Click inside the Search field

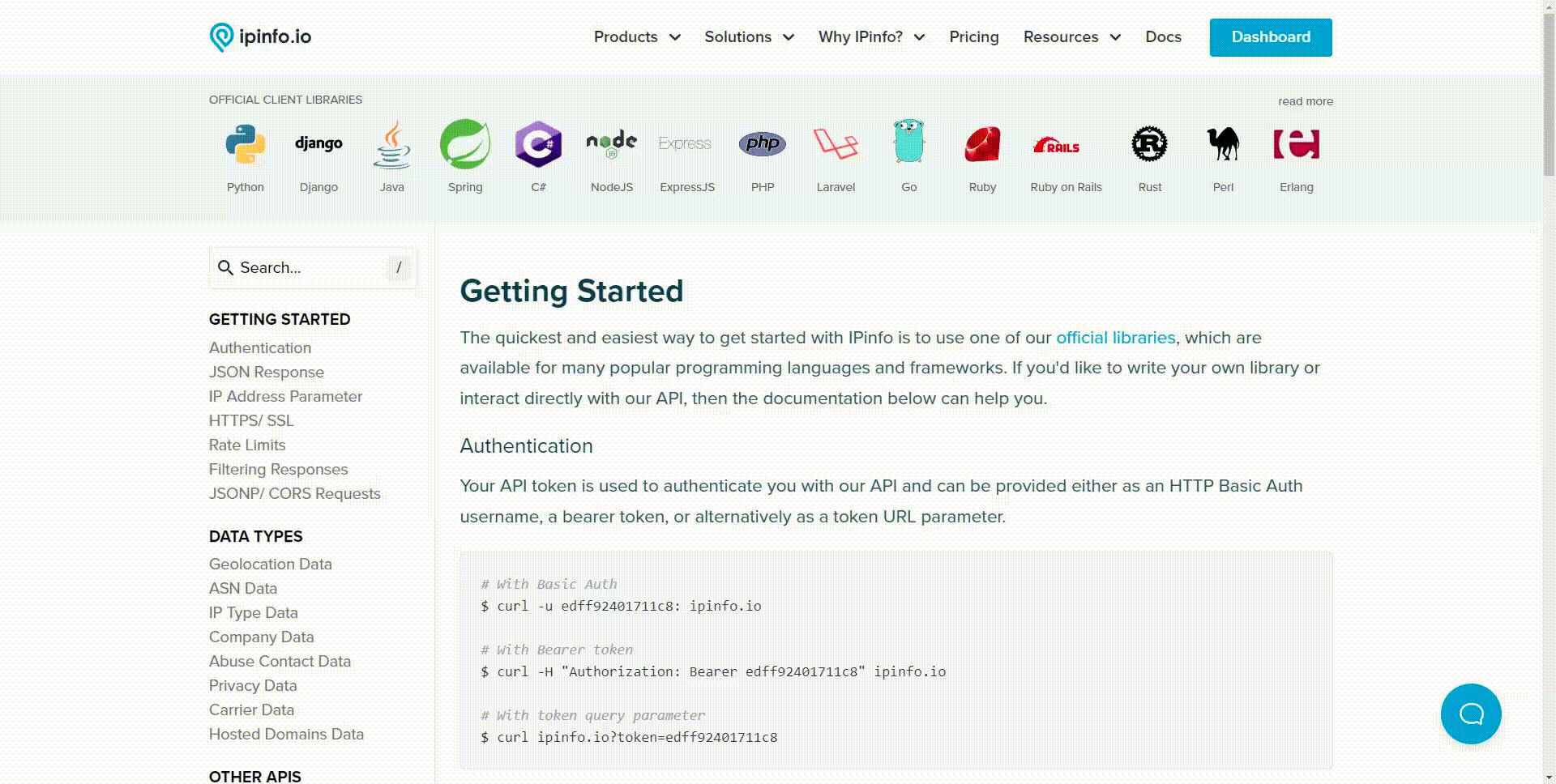(x=308, y=267)
